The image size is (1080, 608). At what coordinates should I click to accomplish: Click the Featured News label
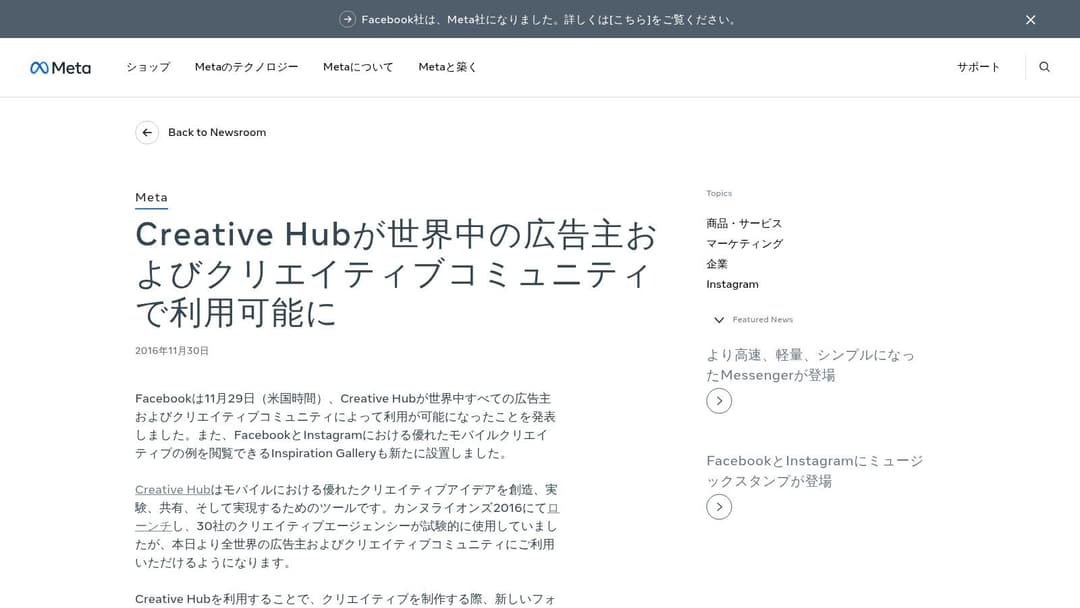coord(762,319)
